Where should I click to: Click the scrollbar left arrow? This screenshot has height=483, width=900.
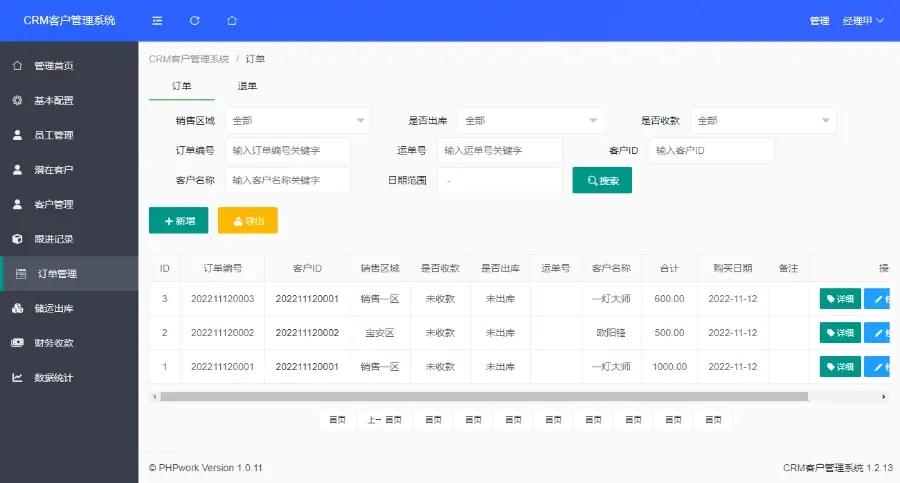pos(154,396)
